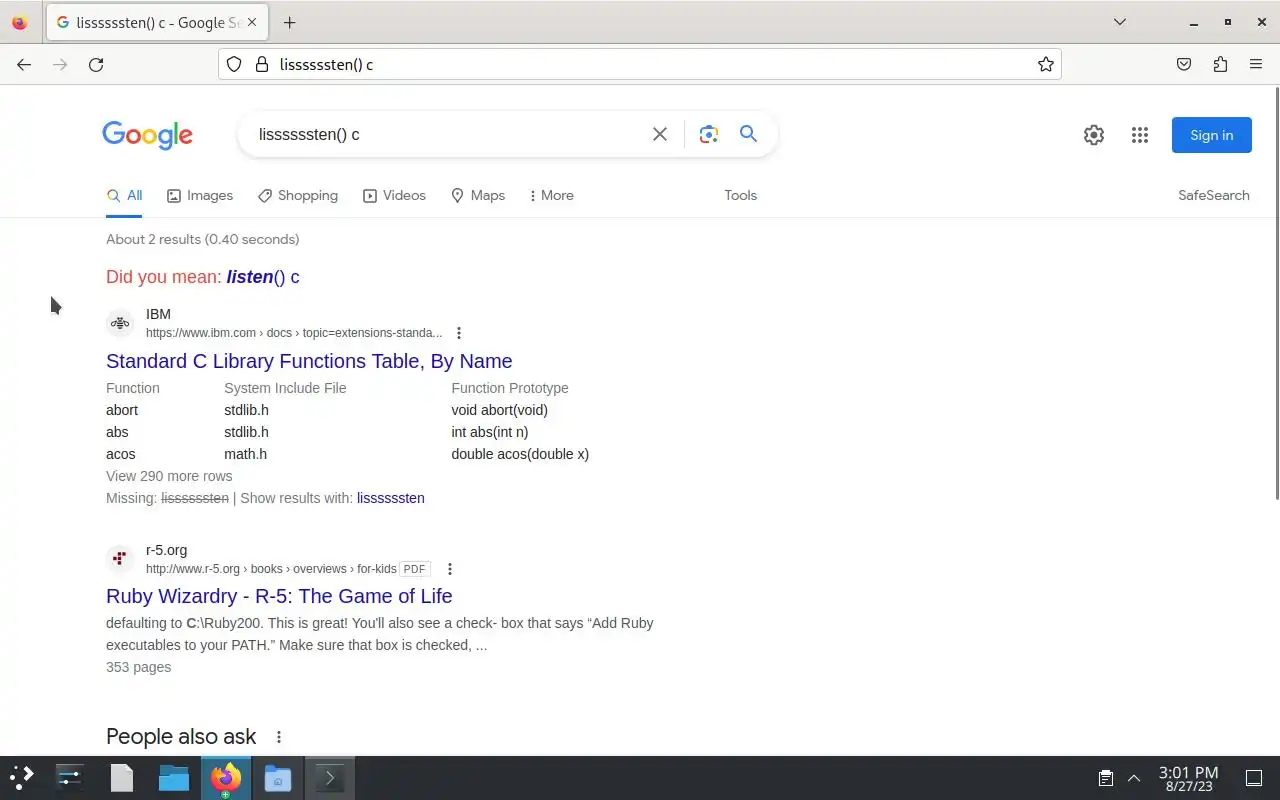Open the Firefox application menu
This screenshot has height=800, width=1280.
click(1256, 64)
